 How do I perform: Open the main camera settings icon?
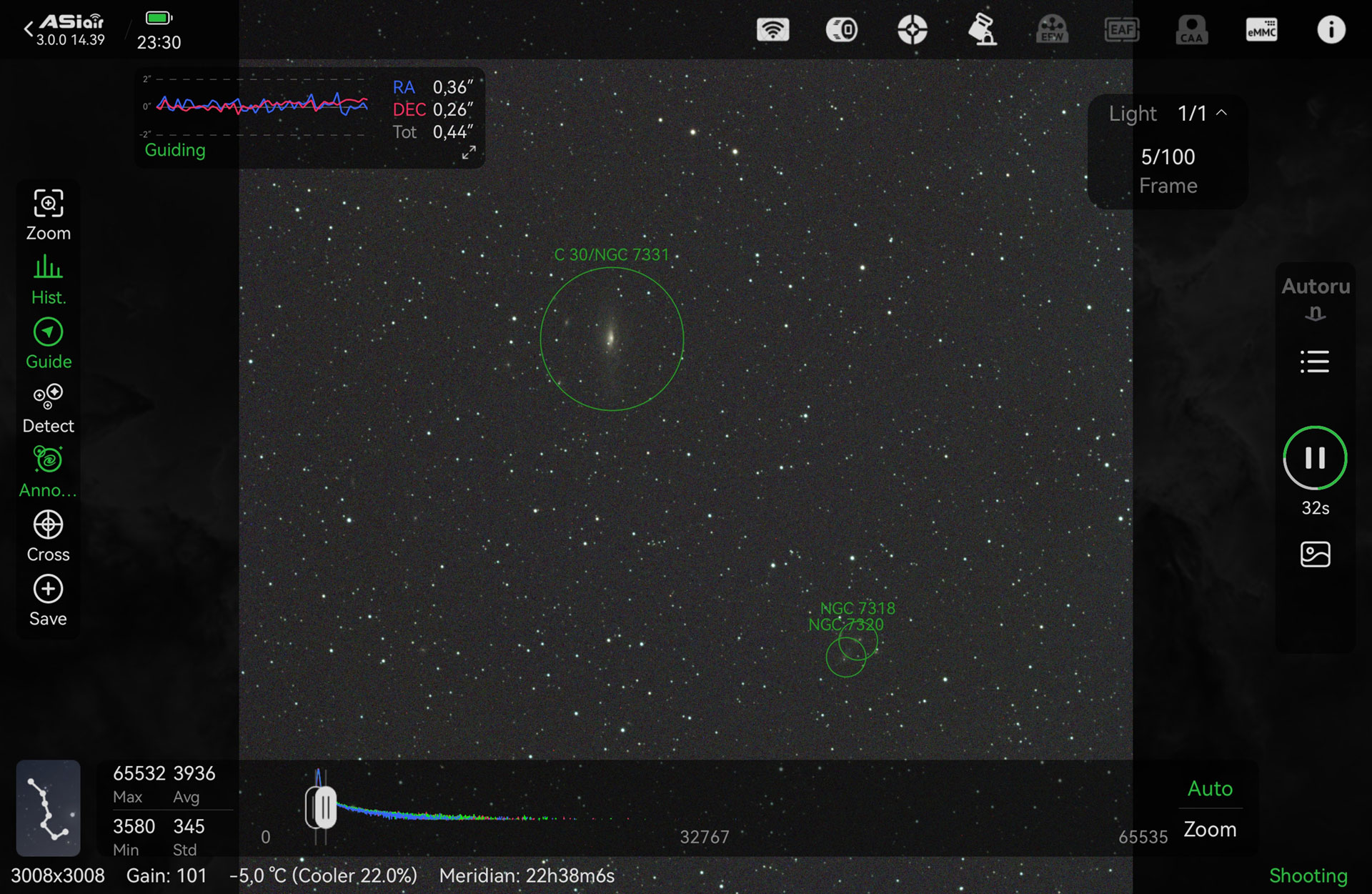click(842, 30)
